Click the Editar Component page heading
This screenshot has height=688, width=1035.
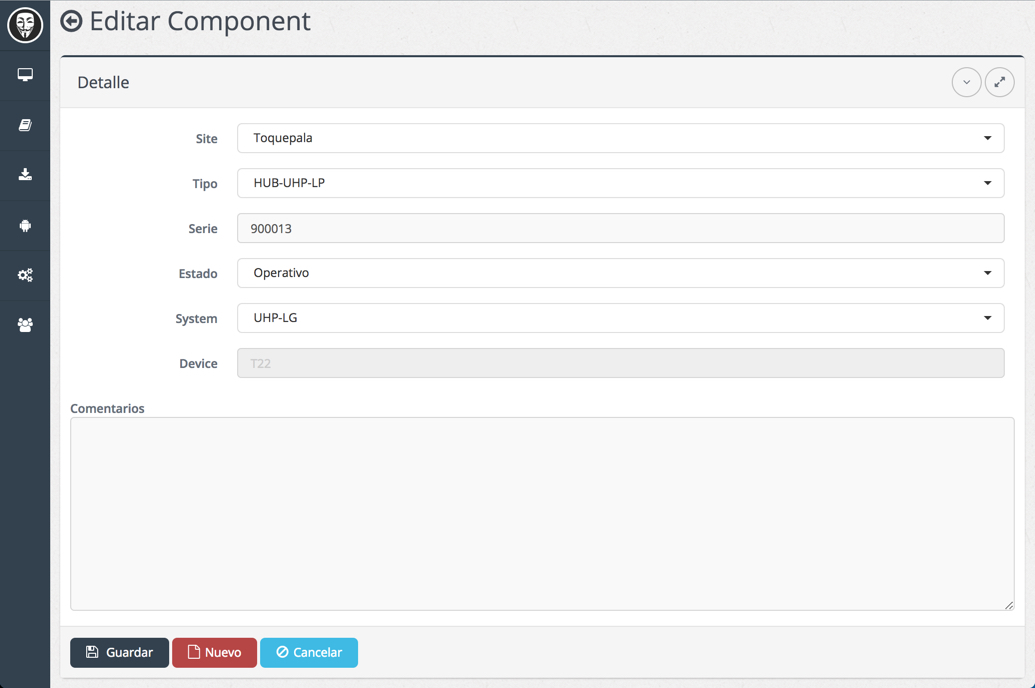200,21
